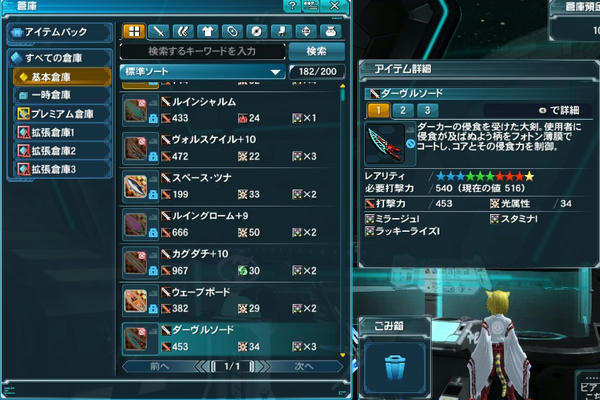Toggle lock icon on カグダチ+10
The height and width of the screenshot is (400, 600).
pos(153,271)
